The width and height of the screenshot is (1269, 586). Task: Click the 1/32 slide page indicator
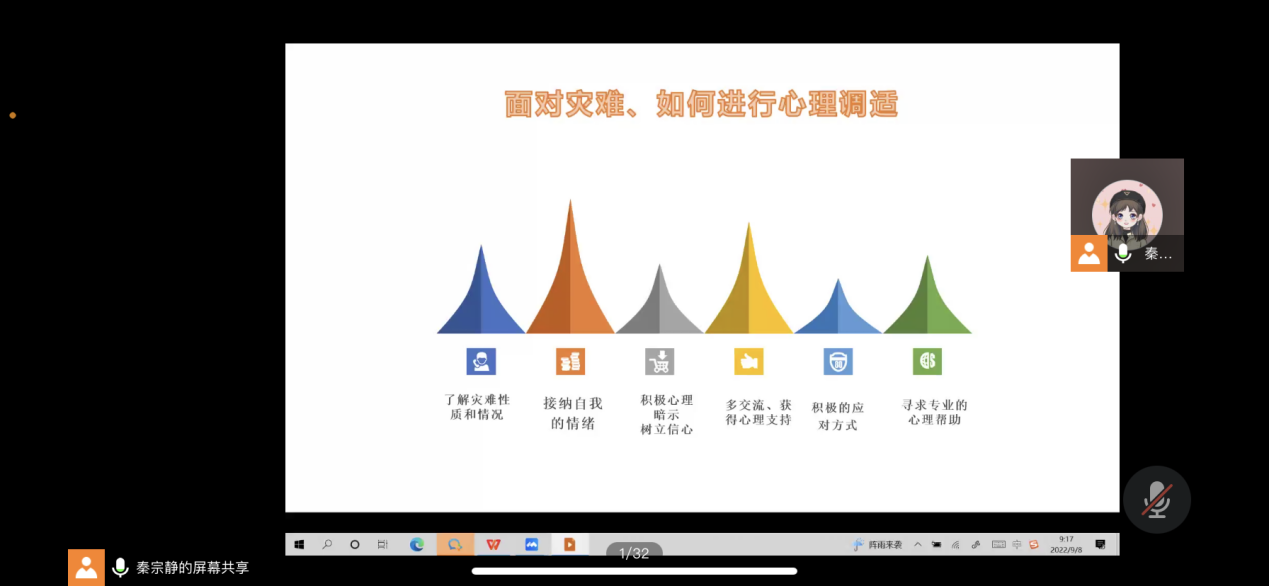pyautogui.click(x=634, y=553)
